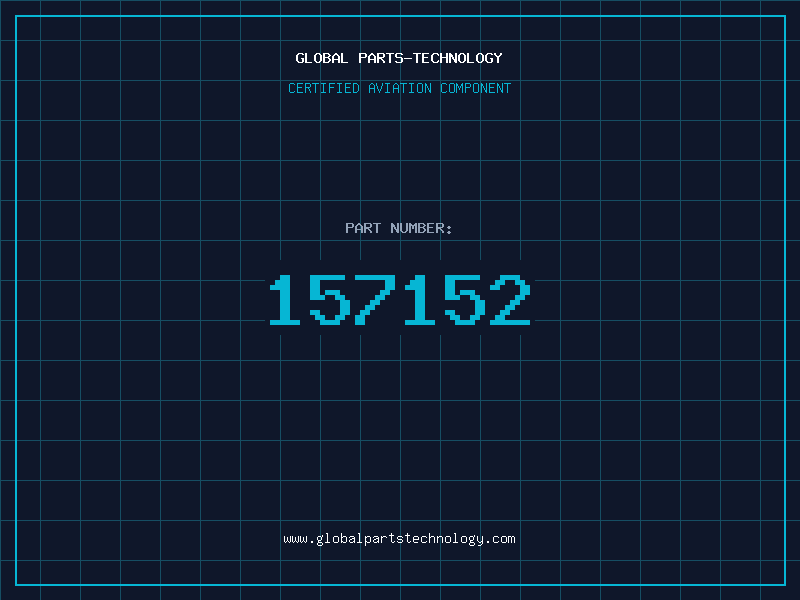Click the word GLOBAL in the title
This screenshot has height=600, width=800.
tap(322, 58)
